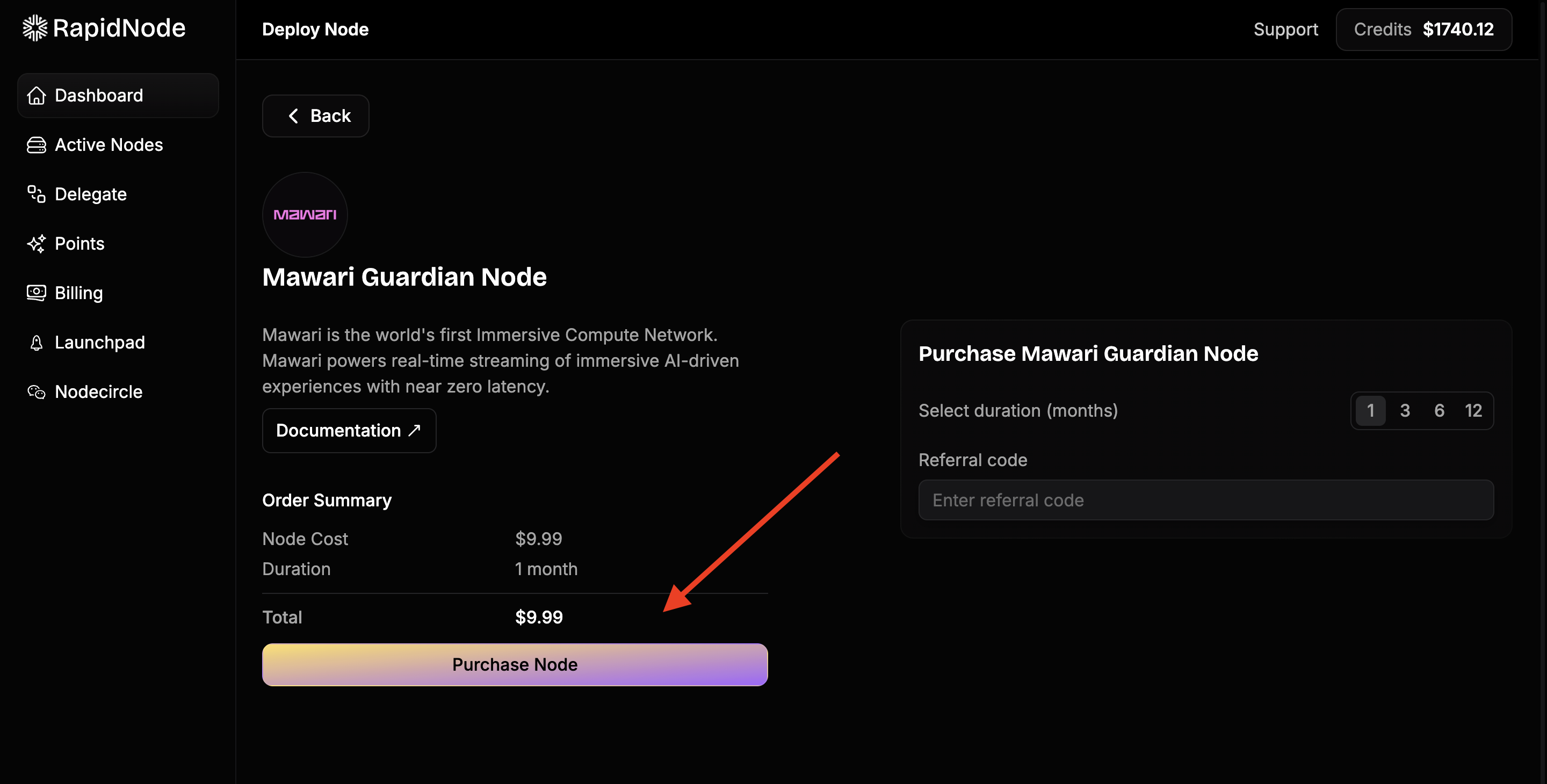Select the 1 month duration option
Screen dimensions: 1547x784
[x=1370, y=411]
